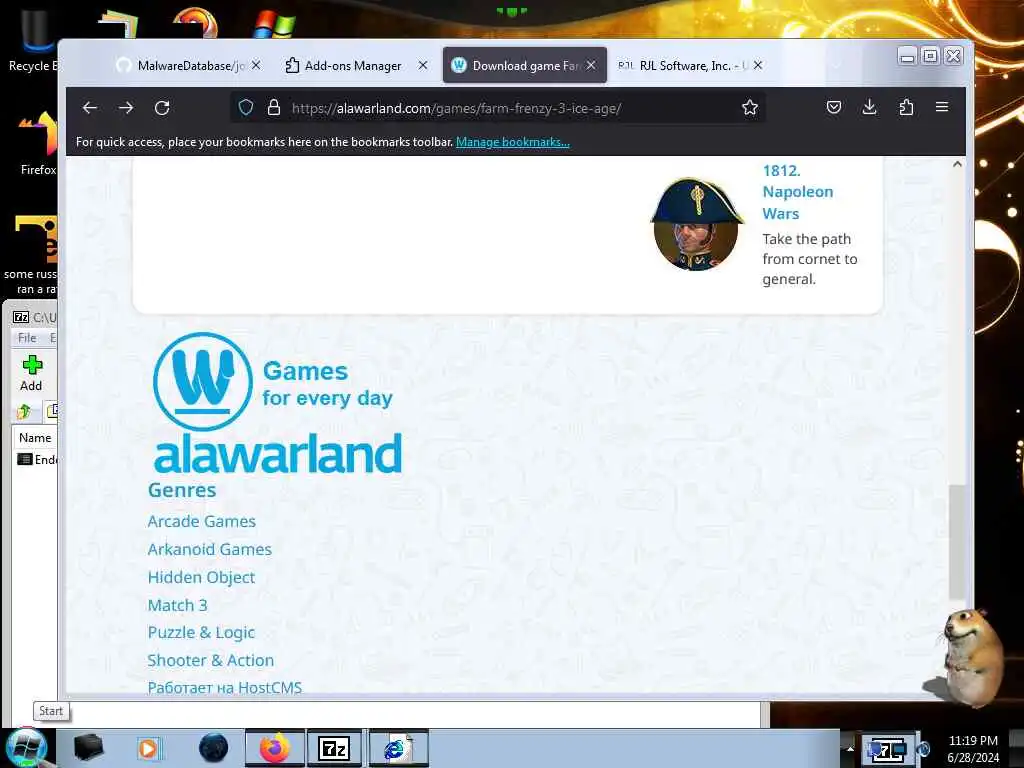
Task: Go back with the Firefox back arrow
Action: coord(90,108)
